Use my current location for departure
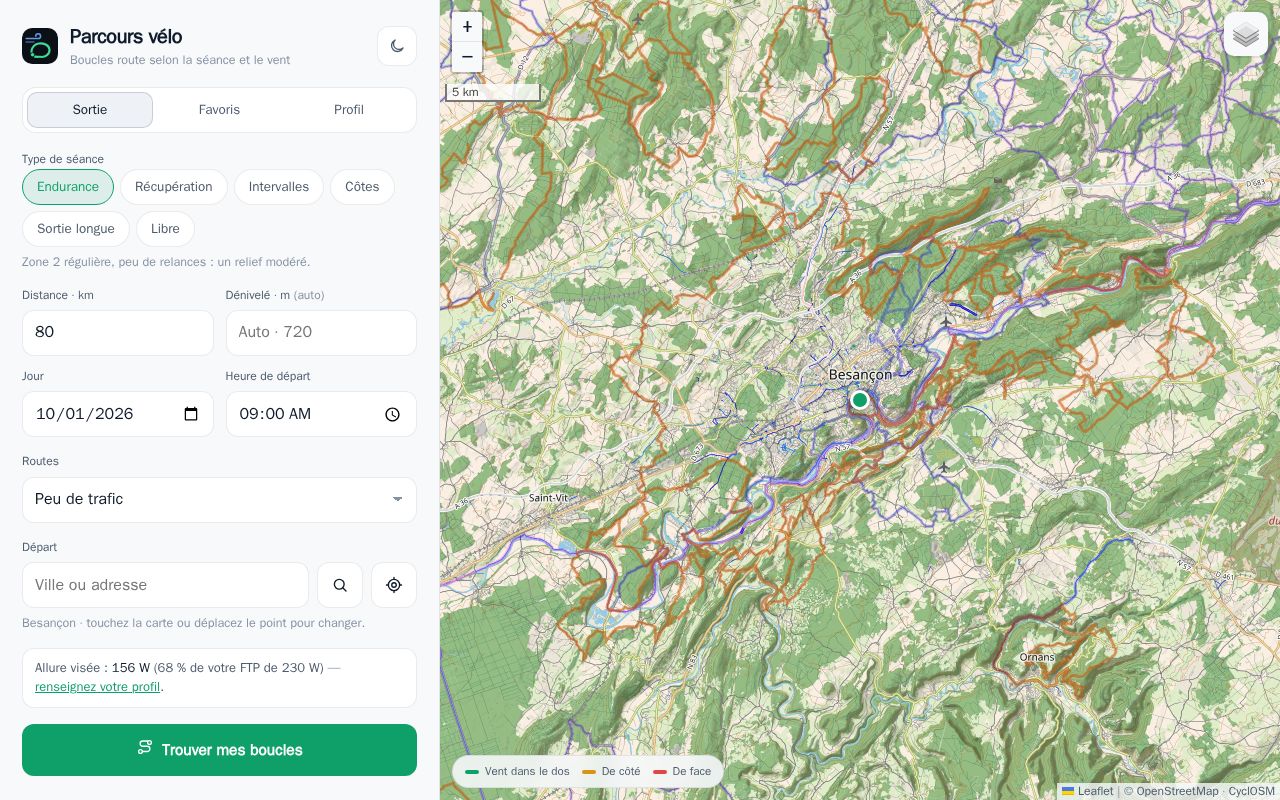This screenshot has height=800, width=1280. [394, 585]
